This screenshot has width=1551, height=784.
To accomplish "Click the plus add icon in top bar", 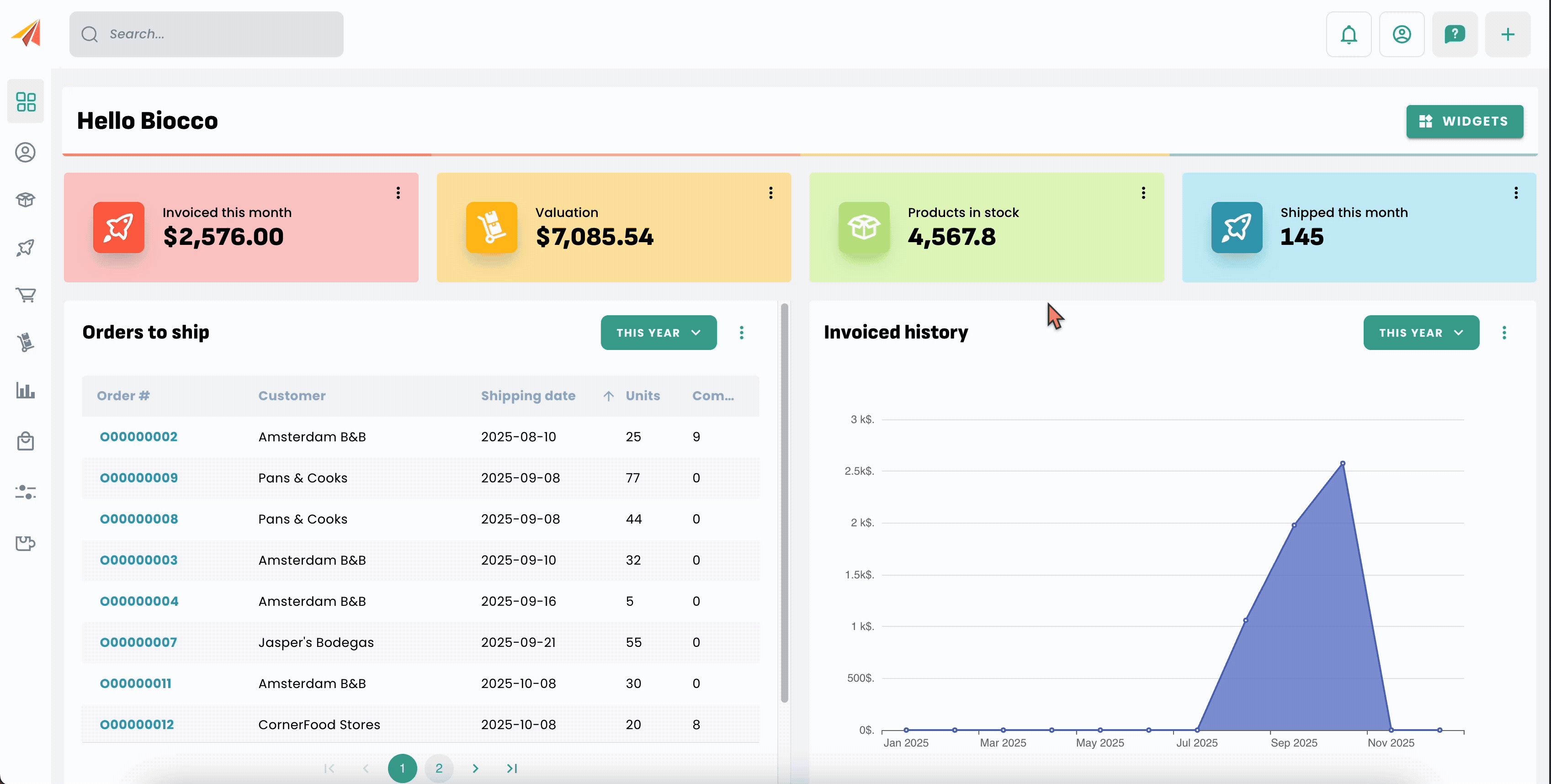I will 1507,34.
